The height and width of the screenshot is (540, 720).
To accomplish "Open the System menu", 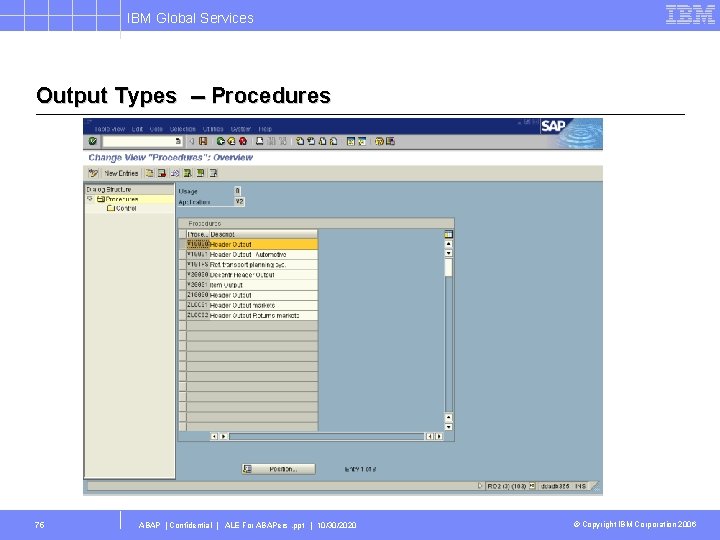I will click(241, 129).
